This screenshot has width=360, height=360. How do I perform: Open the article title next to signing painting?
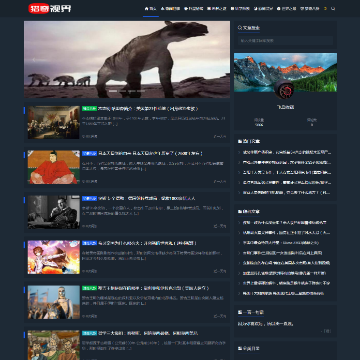click(x=148, y=109)
